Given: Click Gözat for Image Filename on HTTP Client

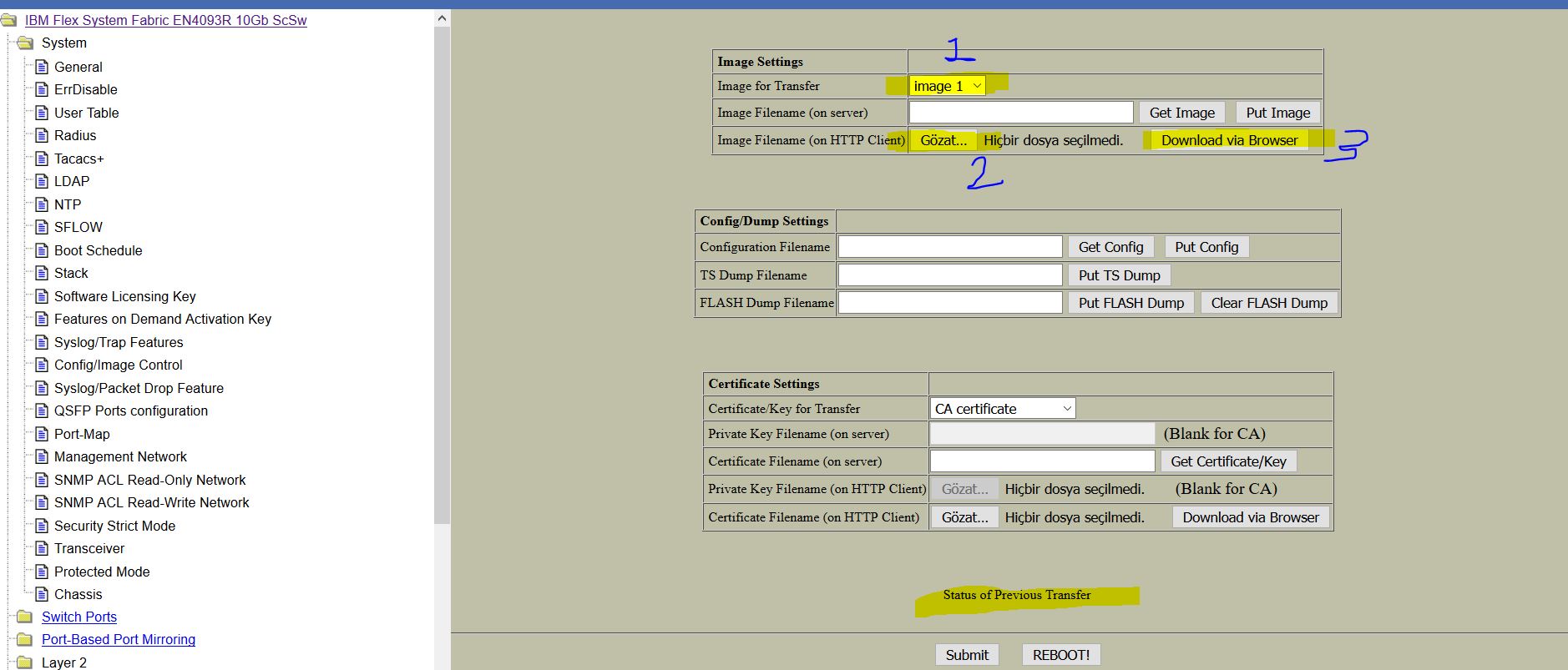Looking at the screenshot, I should 943,140.
